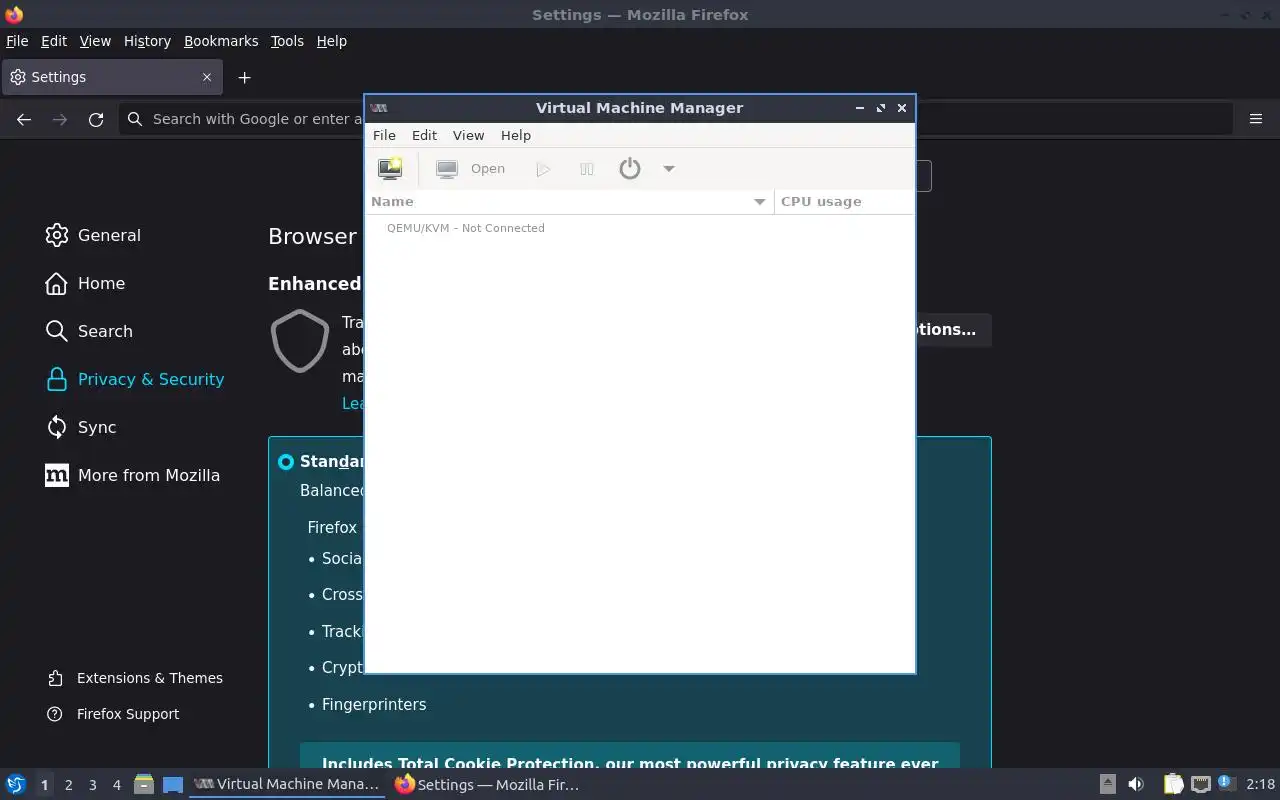The height and width of the screenshot is (800, 1280).
Task: Click the removable media eject tray icon
Action: click(x=1107, y=784)
